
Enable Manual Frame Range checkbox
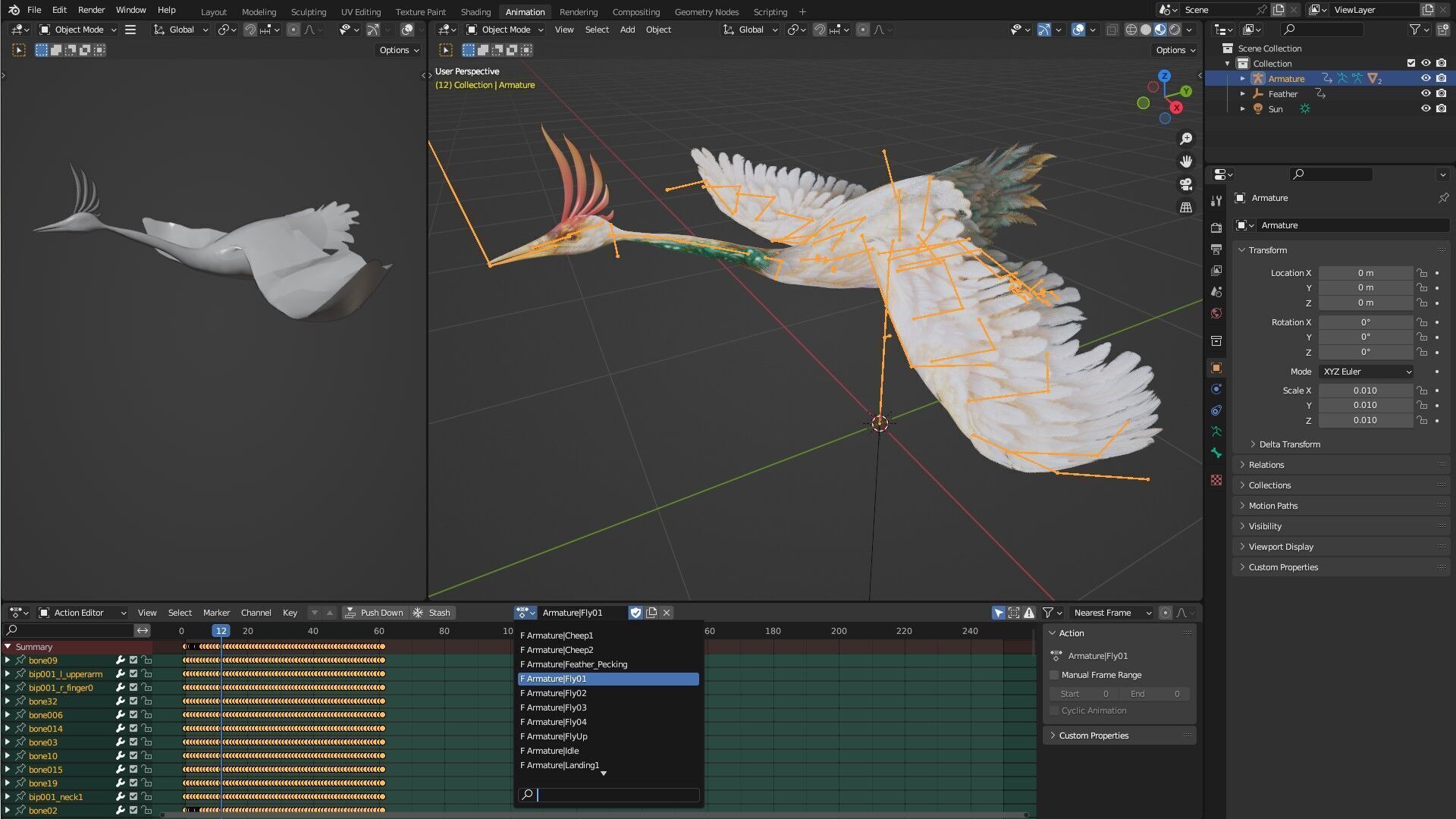coord(1054,675)
